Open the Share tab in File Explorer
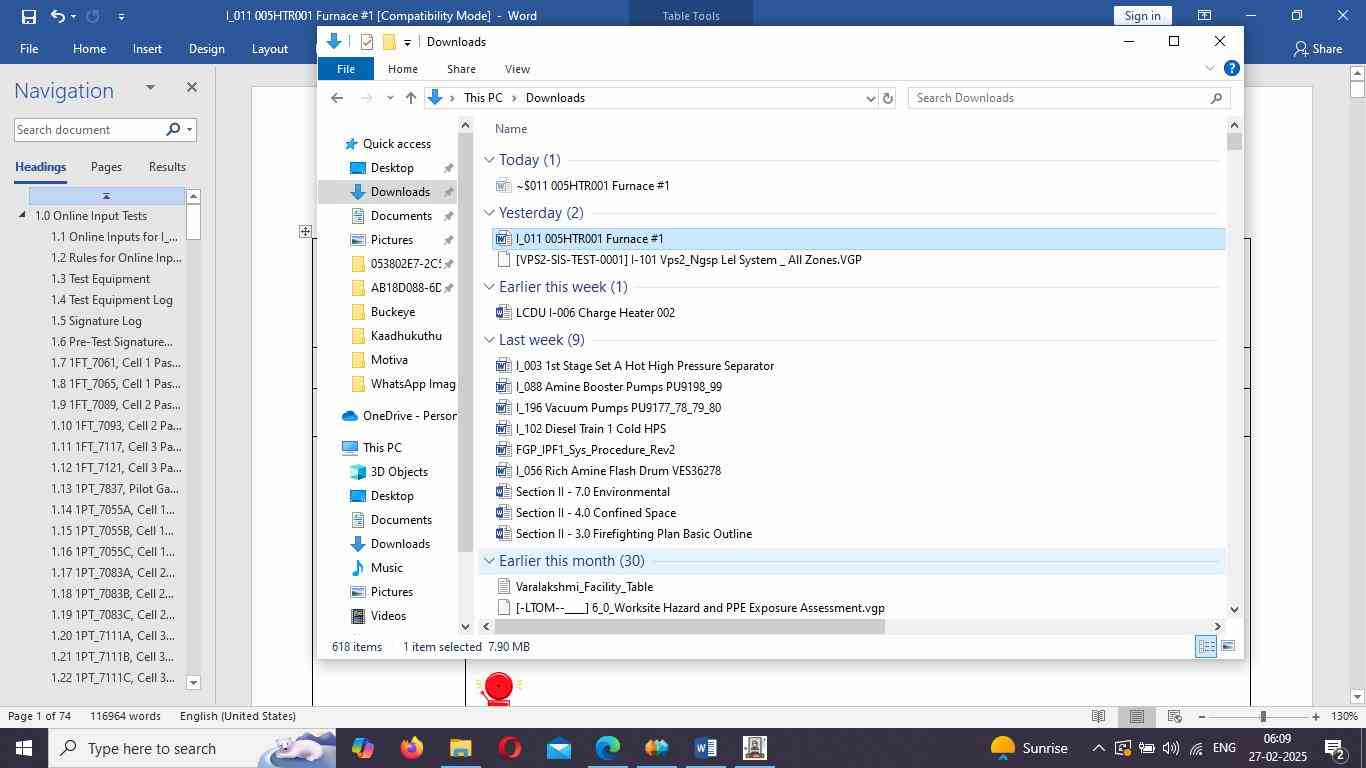 tap(461, 69)
